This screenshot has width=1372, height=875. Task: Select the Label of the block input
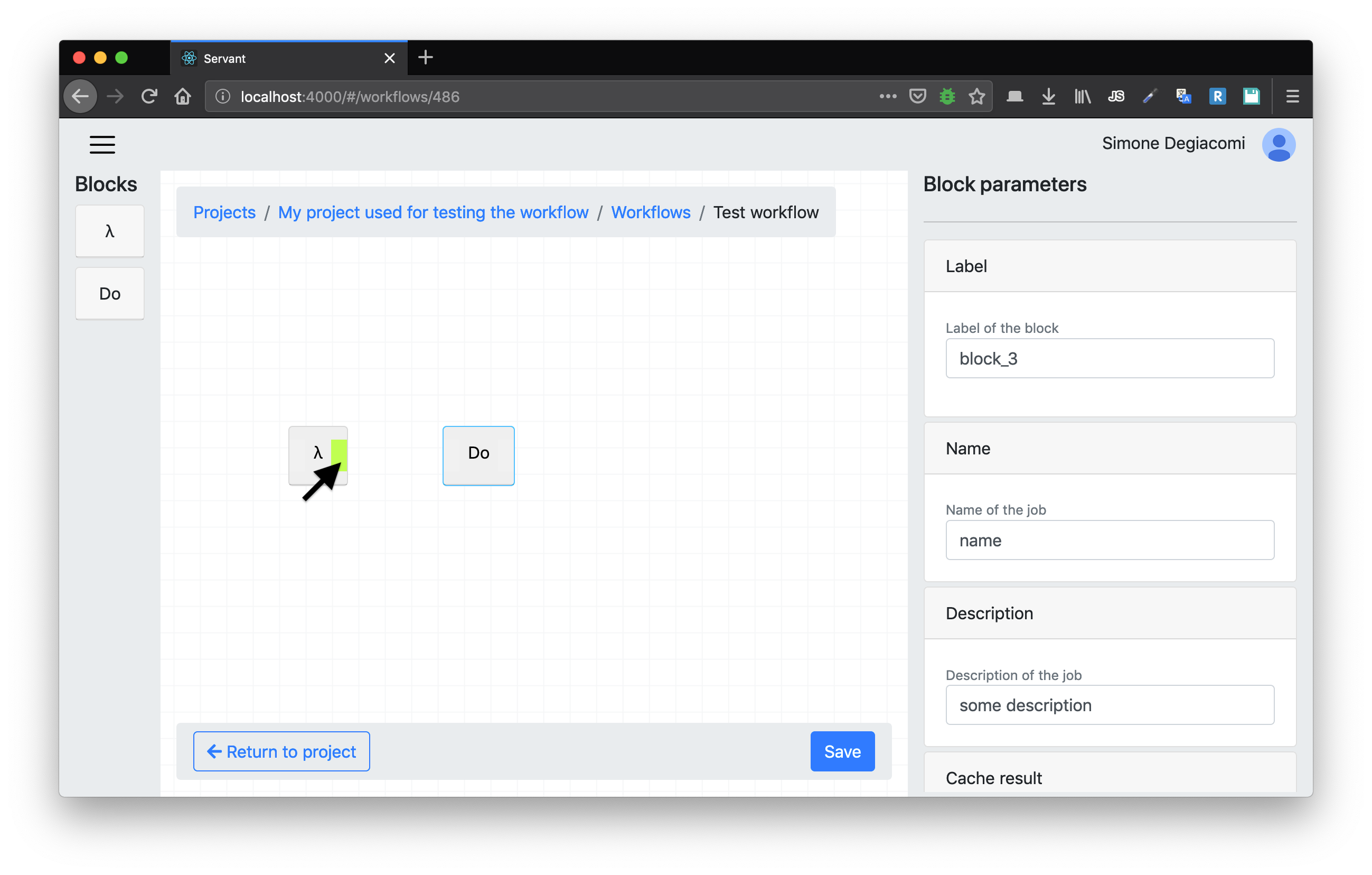(1110, 359)
